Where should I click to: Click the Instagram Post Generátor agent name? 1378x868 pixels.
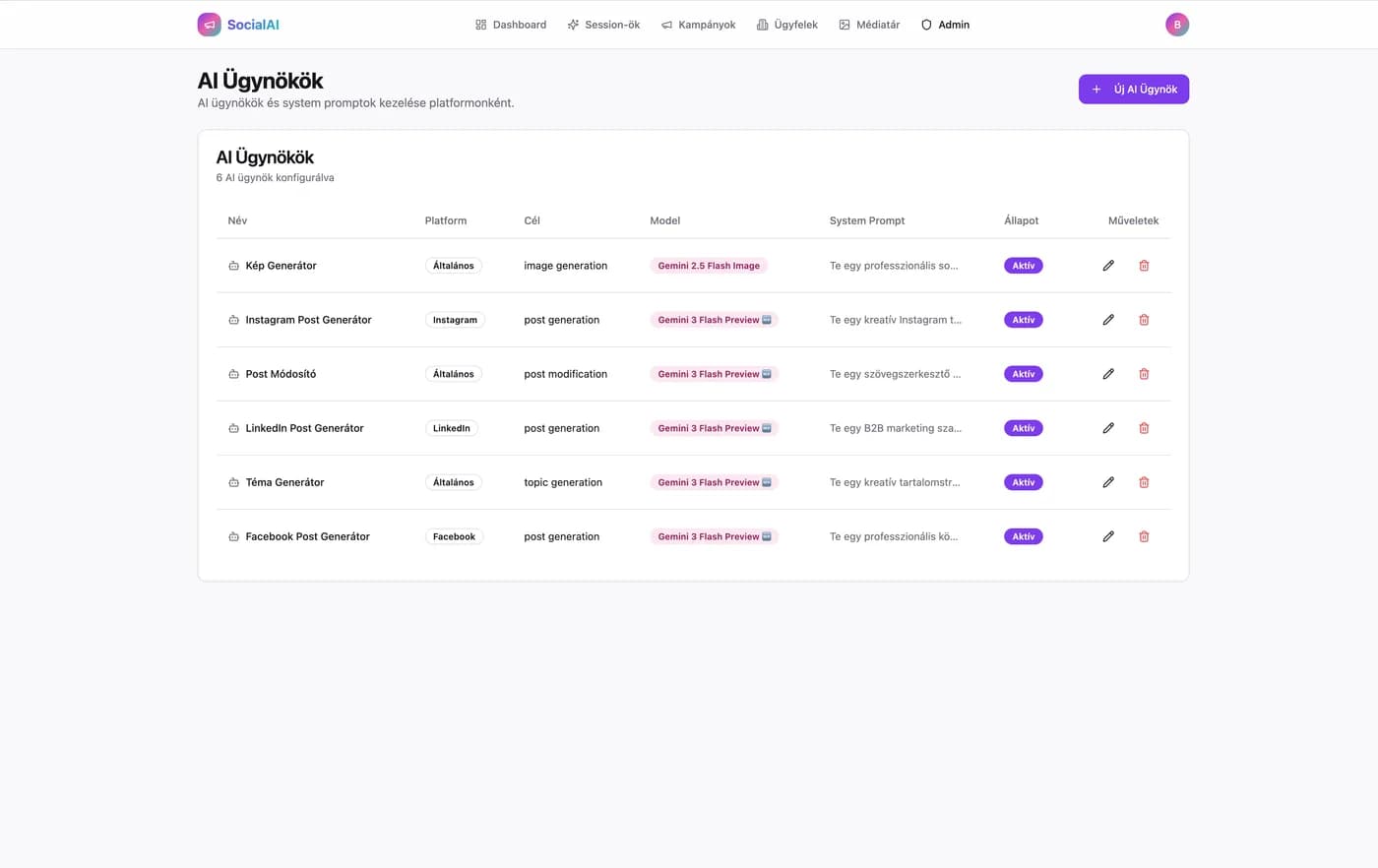[308, 320]
